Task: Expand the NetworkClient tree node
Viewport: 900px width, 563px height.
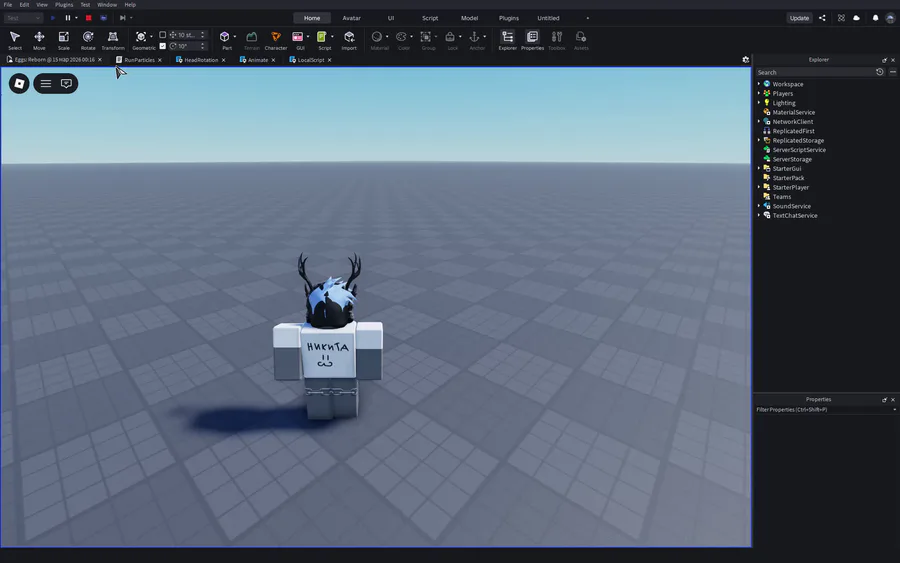Action: [x=759, y=121]
